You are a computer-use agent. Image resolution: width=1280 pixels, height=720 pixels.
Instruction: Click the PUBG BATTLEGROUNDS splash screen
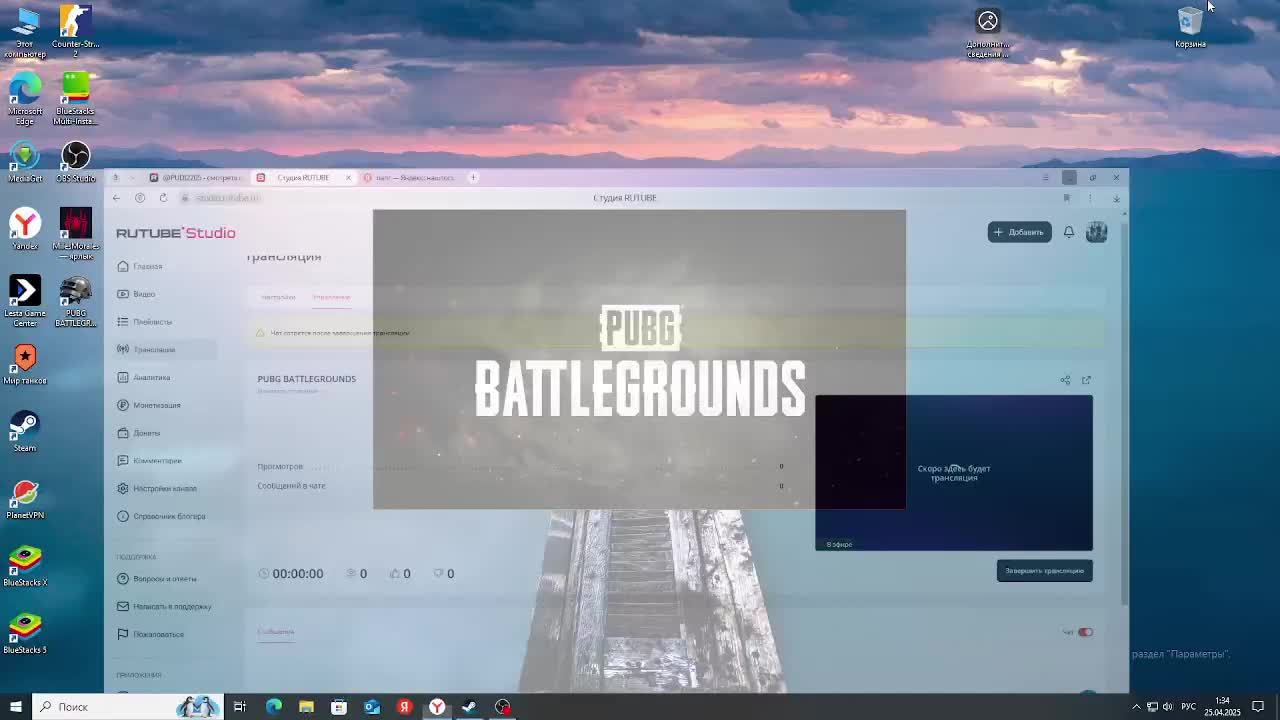[x=639, y=359]
